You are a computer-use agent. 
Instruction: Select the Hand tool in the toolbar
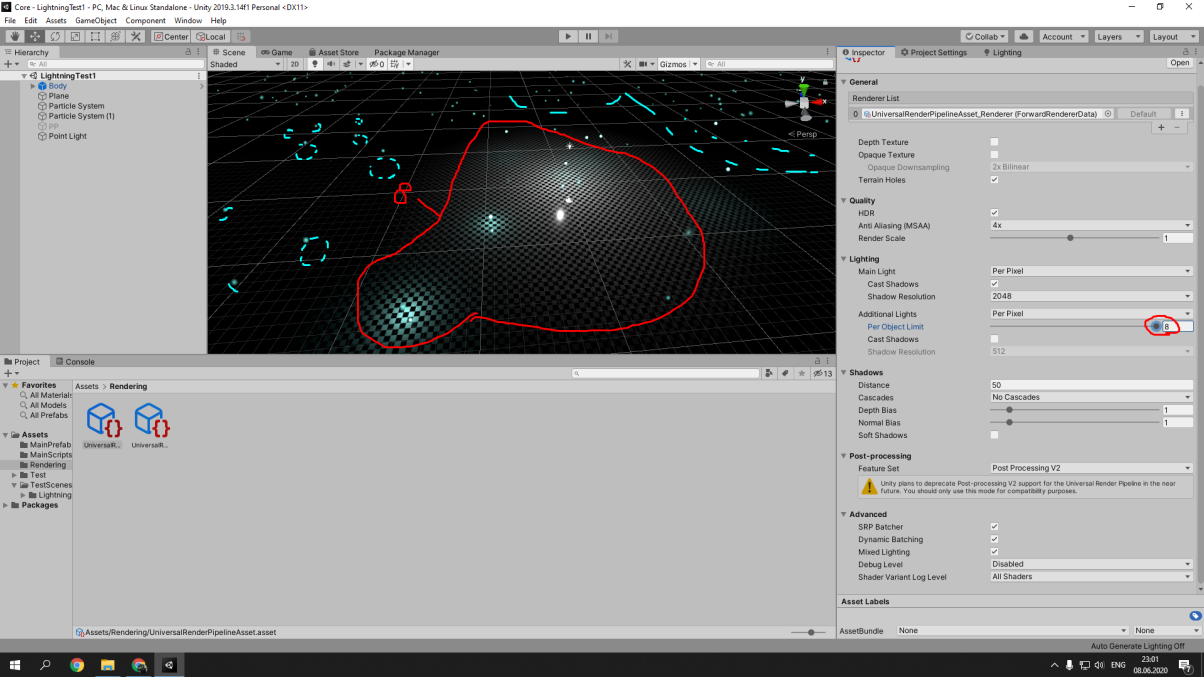click(15, 37)
